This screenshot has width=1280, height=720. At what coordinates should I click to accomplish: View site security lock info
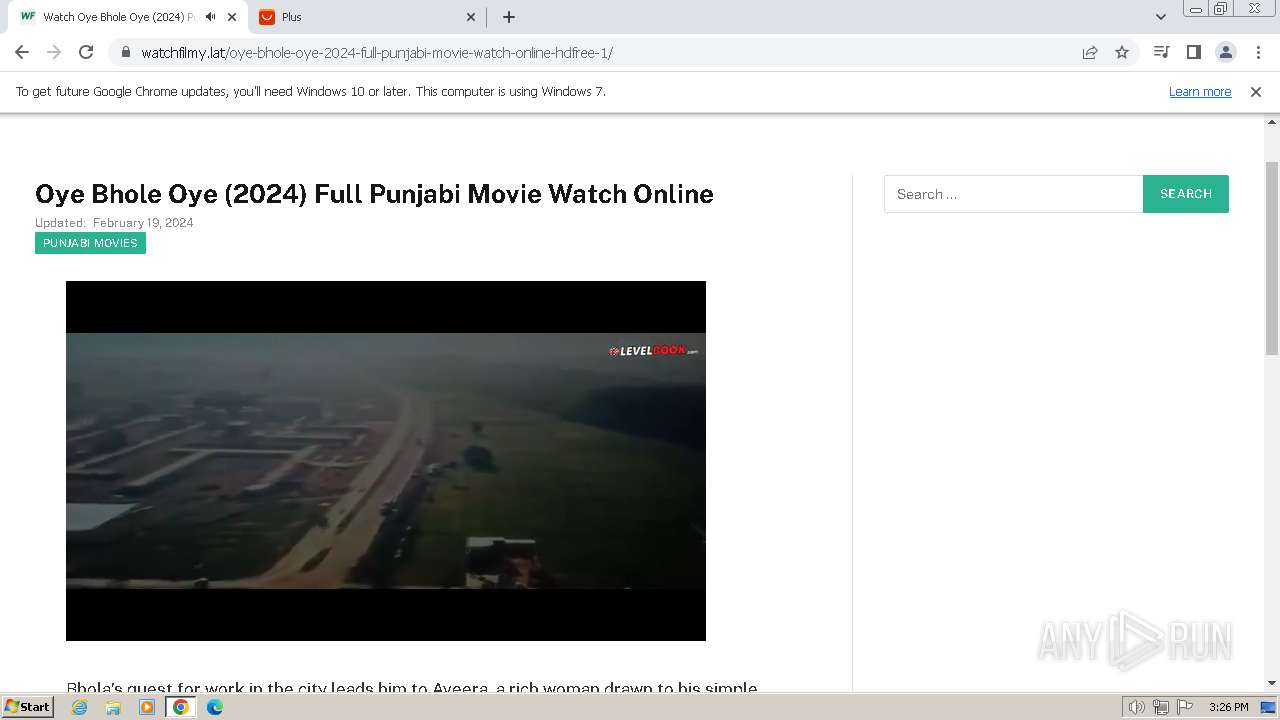[x=125, y=52]
